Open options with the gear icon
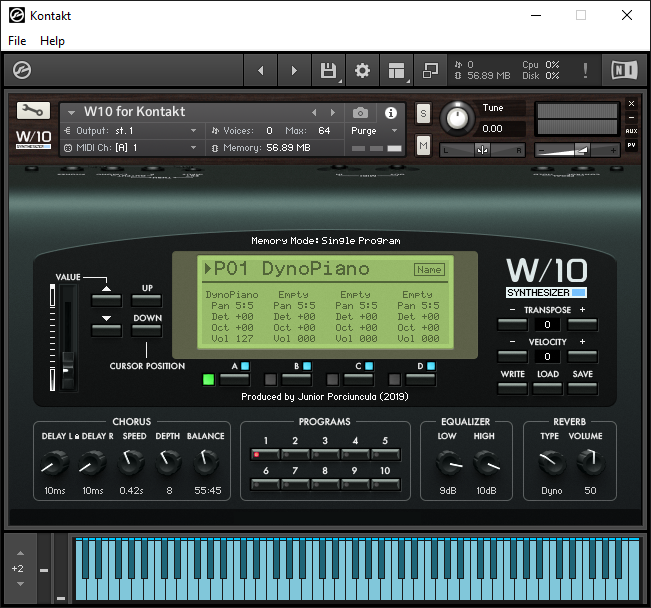Image resolution: width=651 pixels, height=608 pixels. click(x=362, y=71)
